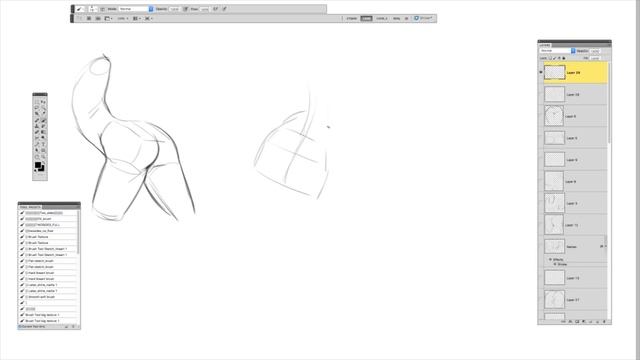Select the highlighted workspace button
The height and width of the screenshot is (360, 640).
367,18
